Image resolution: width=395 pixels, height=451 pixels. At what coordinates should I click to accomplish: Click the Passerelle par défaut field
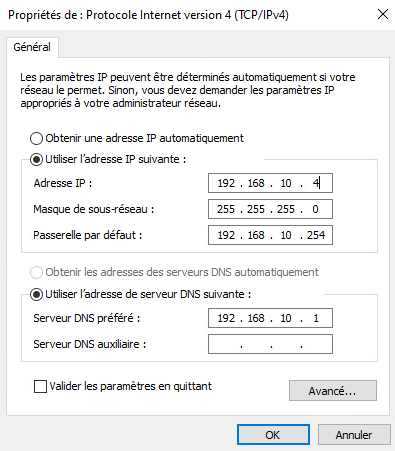[x=270, y=235]
